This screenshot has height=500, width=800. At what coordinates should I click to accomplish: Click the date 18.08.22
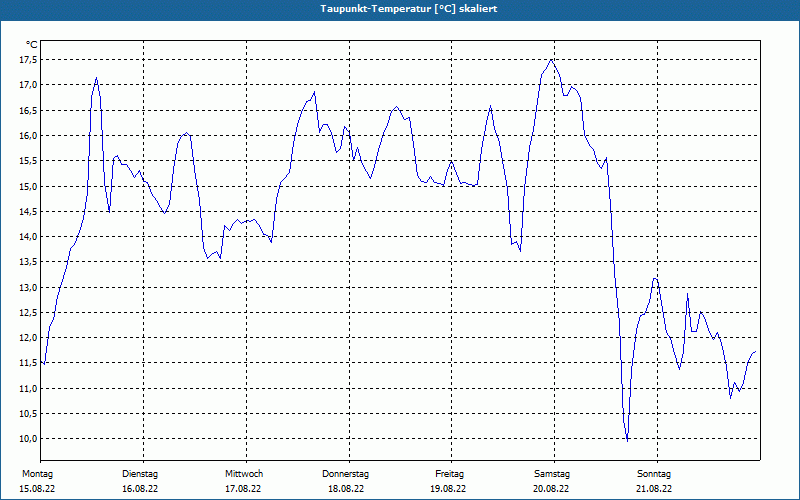point(346,489)
